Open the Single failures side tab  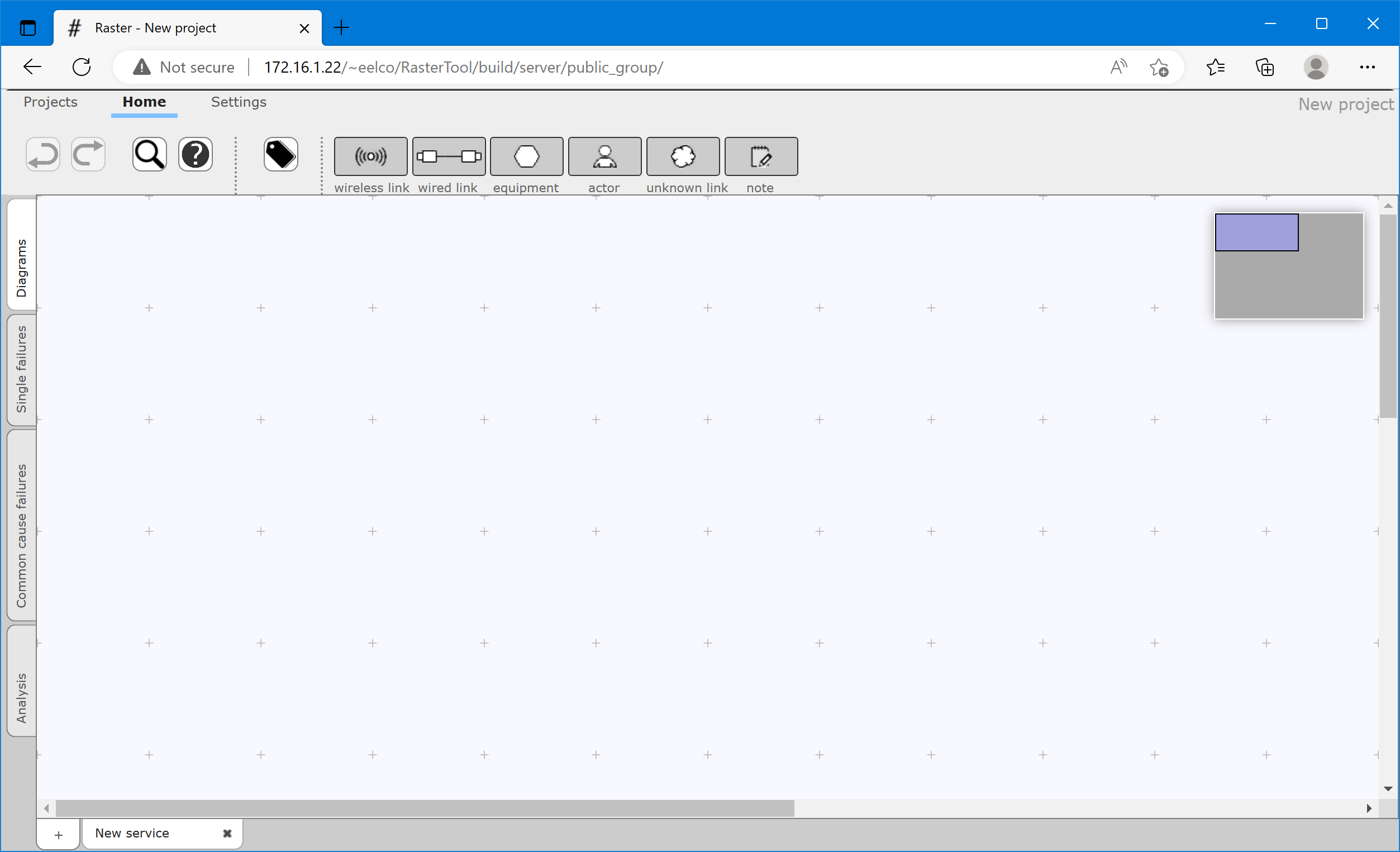tap(22, 369)
